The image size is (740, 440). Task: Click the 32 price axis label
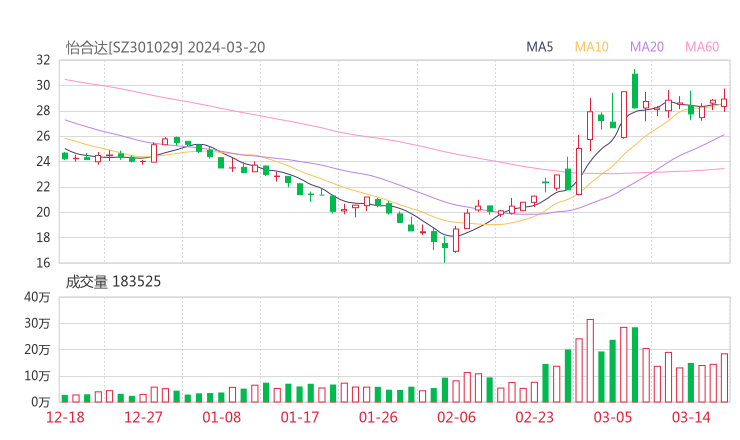(x=43, y=60)
